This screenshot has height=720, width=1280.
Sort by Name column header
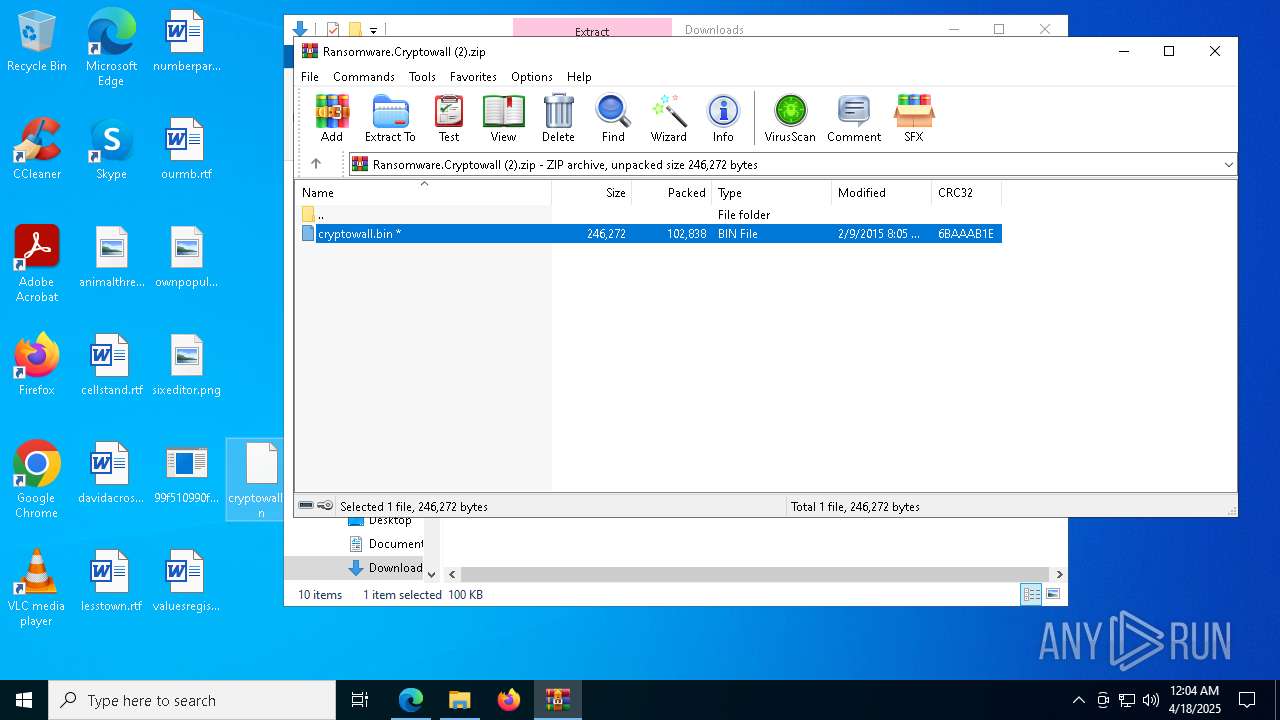(x=424, y=193)
